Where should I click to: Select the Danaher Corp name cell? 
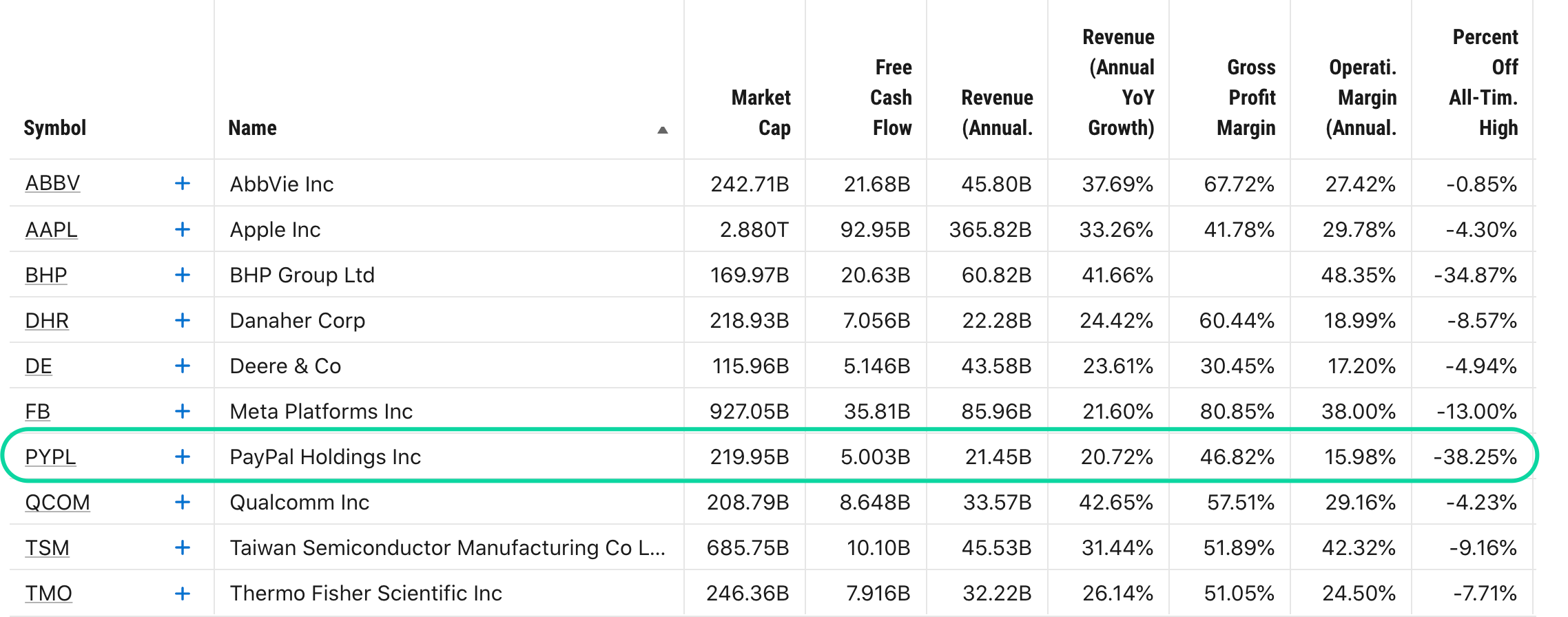pyautogui.click(x=297, y=320)
